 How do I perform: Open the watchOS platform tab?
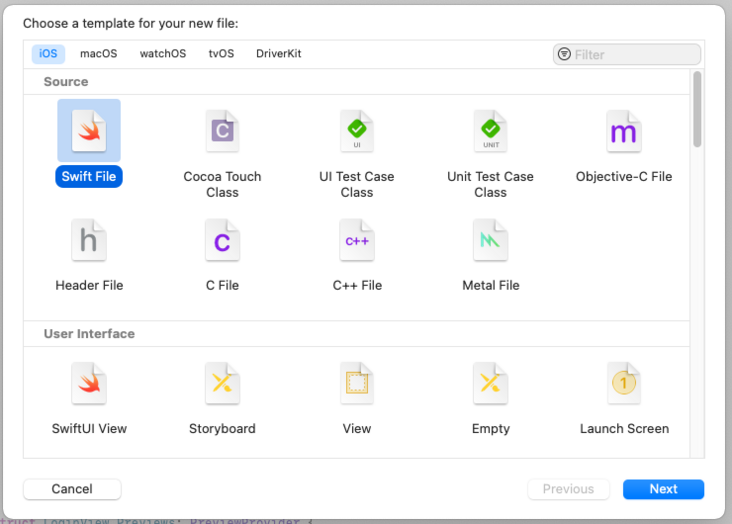coord(163,54)
